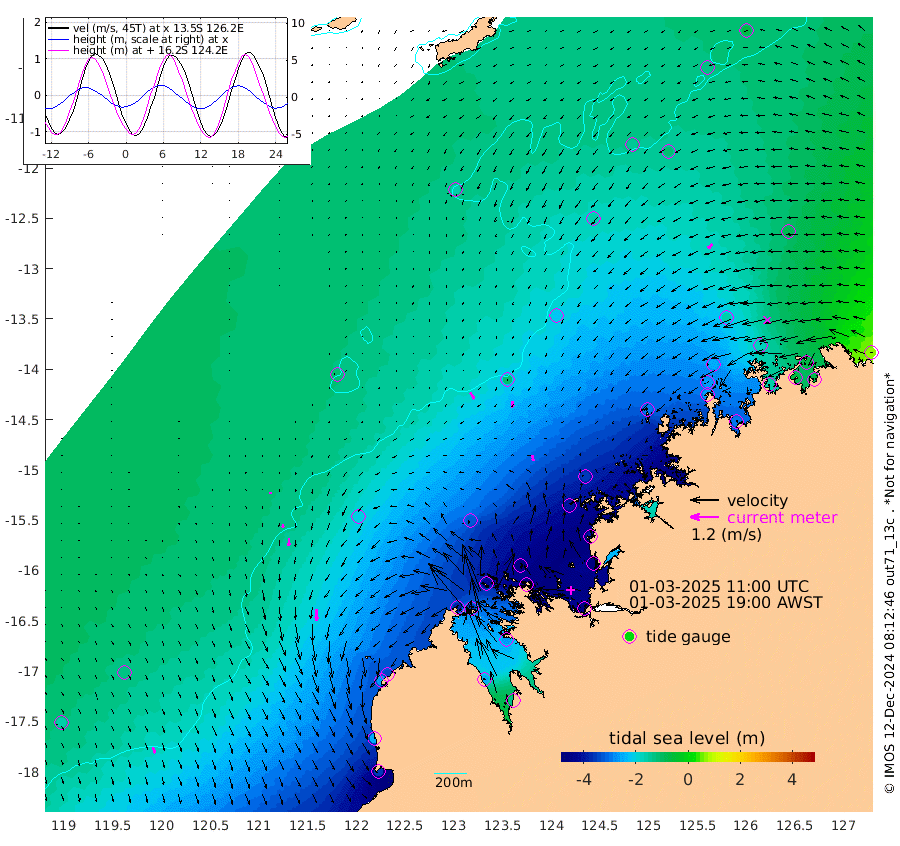900x846 pixels.
Task: Click the '10' tick on the inset right axis
Action: [x=297, y=24]
